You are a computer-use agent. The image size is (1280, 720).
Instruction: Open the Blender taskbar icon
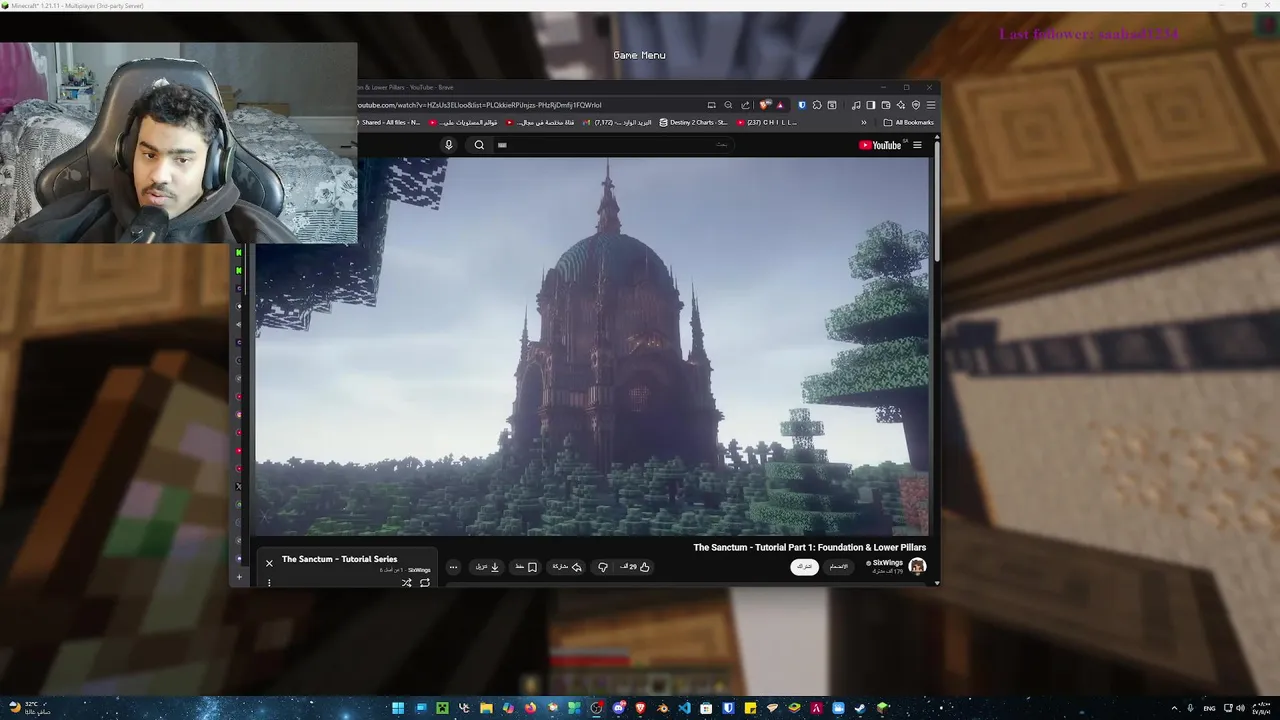point(662,708)
